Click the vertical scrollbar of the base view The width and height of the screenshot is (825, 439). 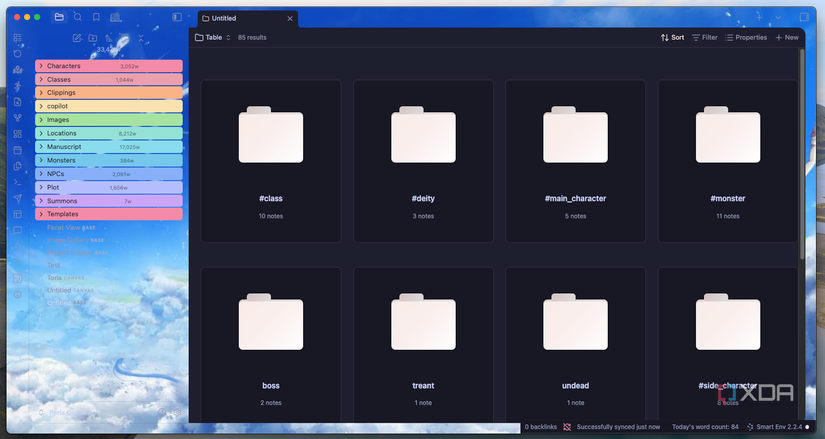[x=802, y=154]
